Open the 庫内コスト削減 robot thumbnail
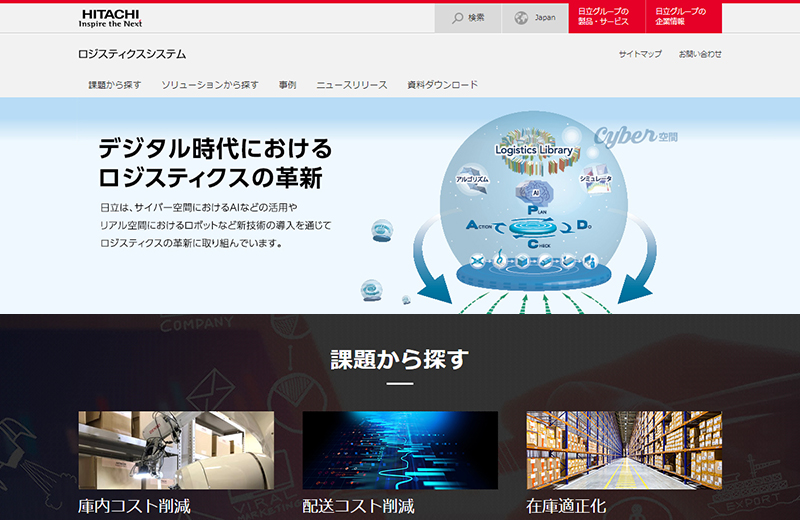Viewport: 800px width, 520px height. coord(176,450)
